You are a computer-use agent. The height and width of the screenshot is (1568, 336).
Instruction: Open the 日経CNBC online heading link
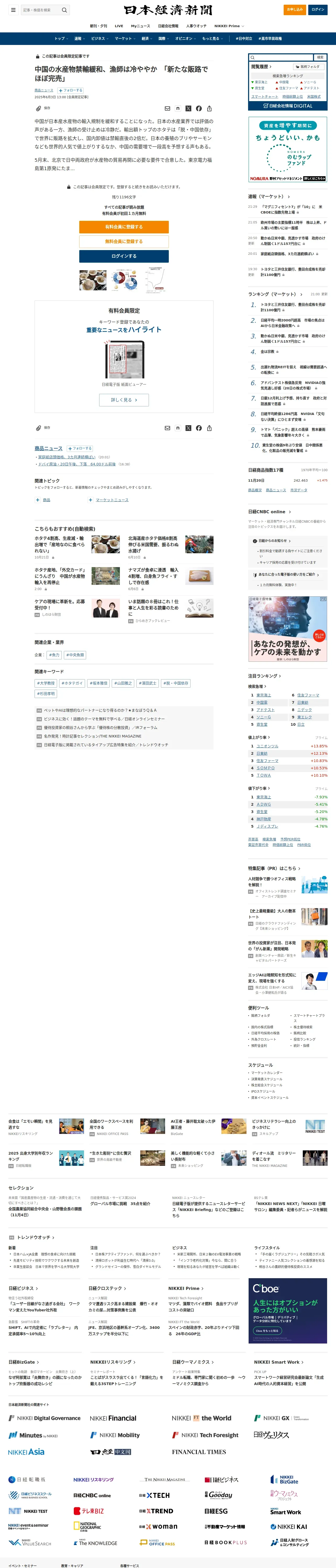(x=269, y=512)
